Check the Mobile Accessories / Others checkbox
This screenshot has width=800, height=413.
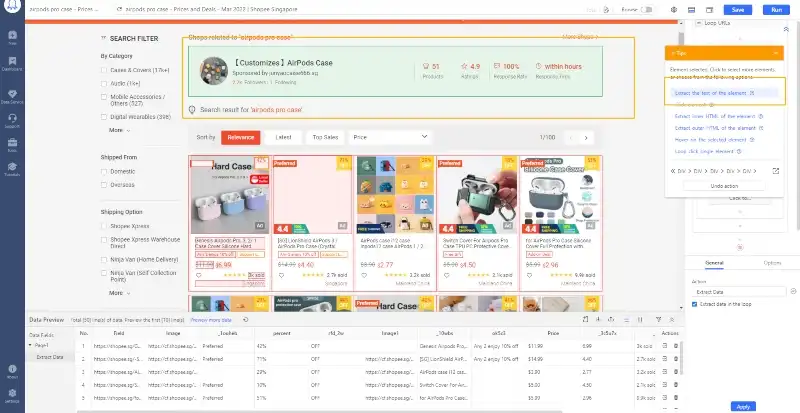click(x=104, y=97)
